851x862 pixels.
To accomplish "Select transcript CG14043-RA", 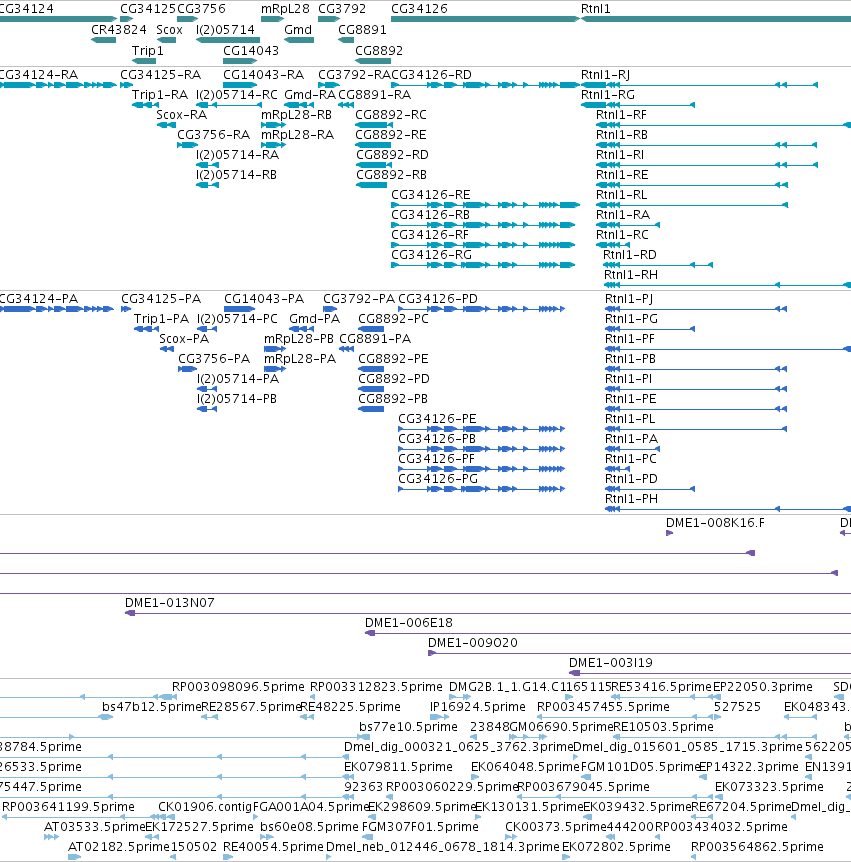I will 263,75.
